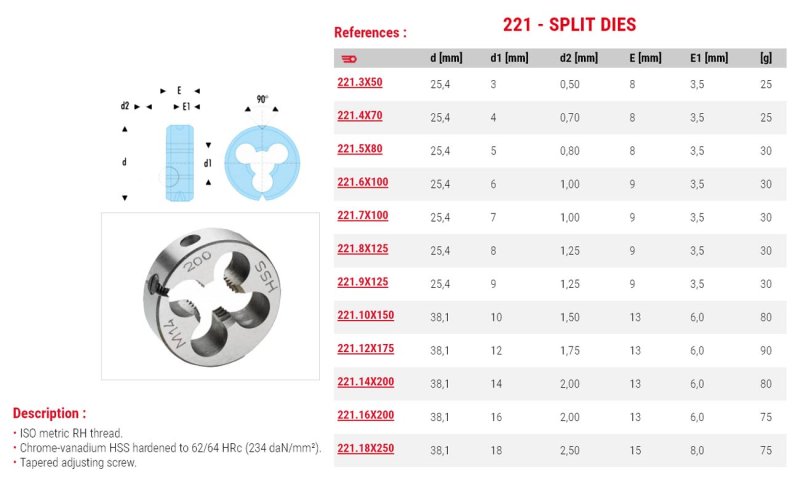
Task: Click the blue die side-view diagram
Action: coord(180,163)
